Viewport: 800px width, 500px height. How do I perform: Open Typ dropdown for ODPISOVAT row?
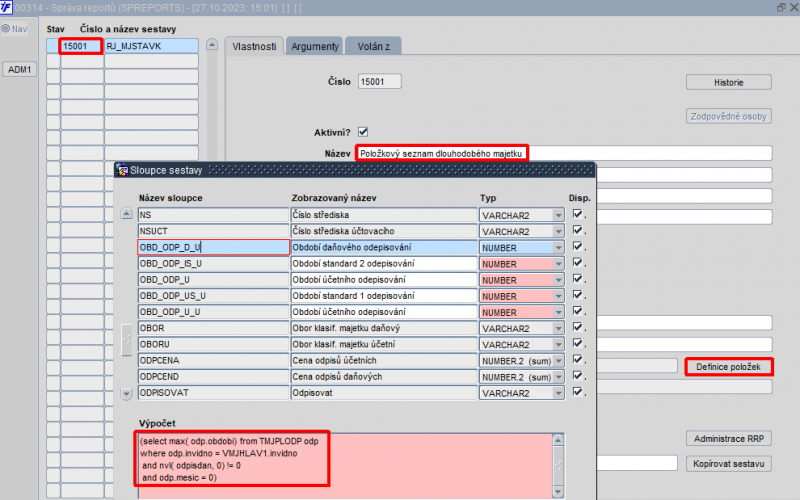click(559, 393)
